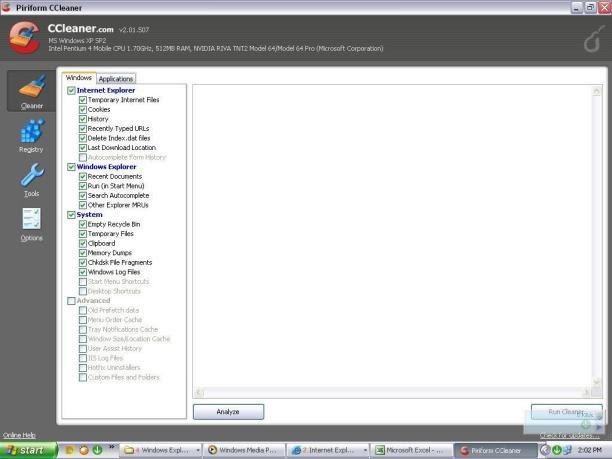Enable Tray Notifications Cache checkbox
Screen dimensions: 612x459
tap(83, 329)
